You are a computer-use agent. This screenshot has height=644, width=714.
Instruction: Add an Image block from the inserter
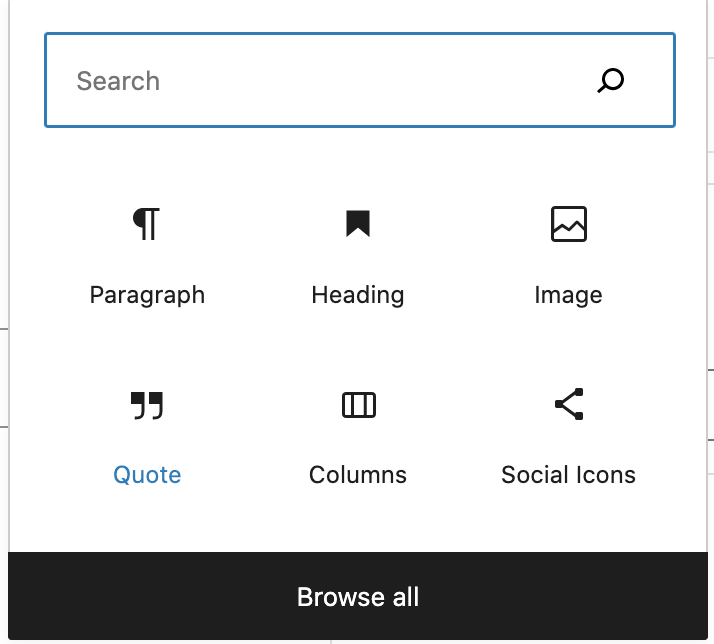[x=568, y=255]
